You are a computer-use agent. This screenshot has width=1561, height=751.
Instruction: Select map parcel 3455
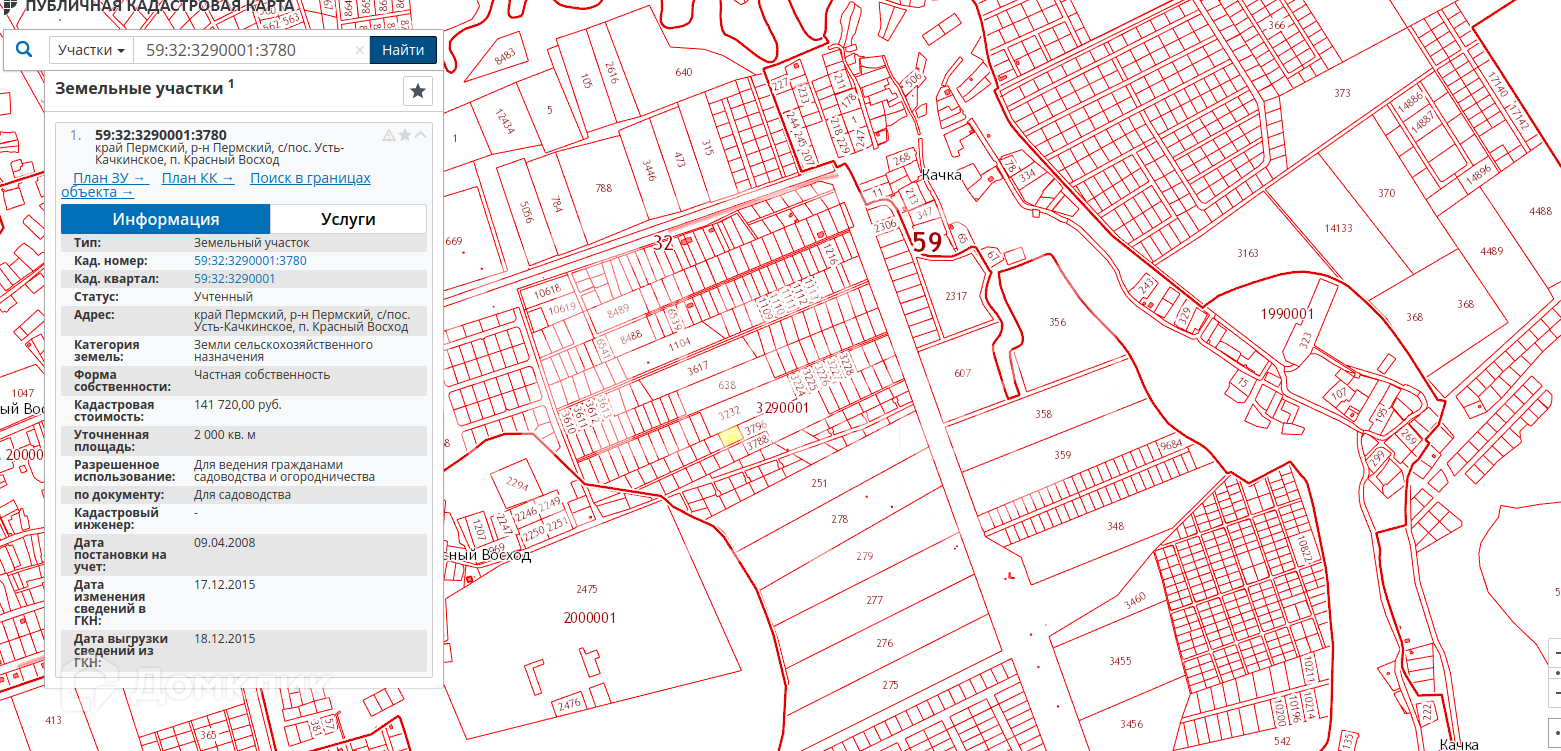point(1120,661)
